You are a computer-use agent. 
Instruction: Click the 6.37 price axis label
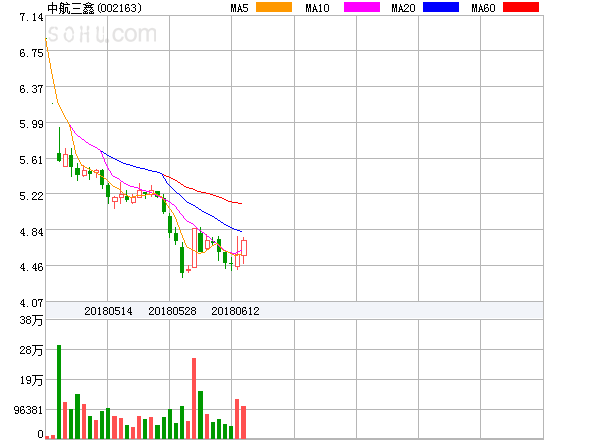31,89
